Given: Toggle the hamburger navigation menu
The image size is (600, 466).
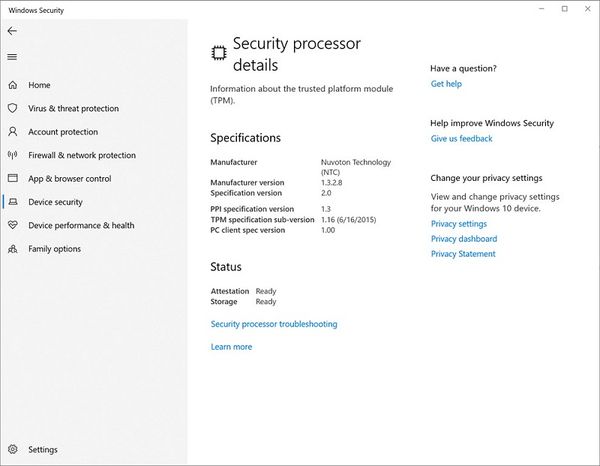Looking at the screenshot, I should [12, 57].
